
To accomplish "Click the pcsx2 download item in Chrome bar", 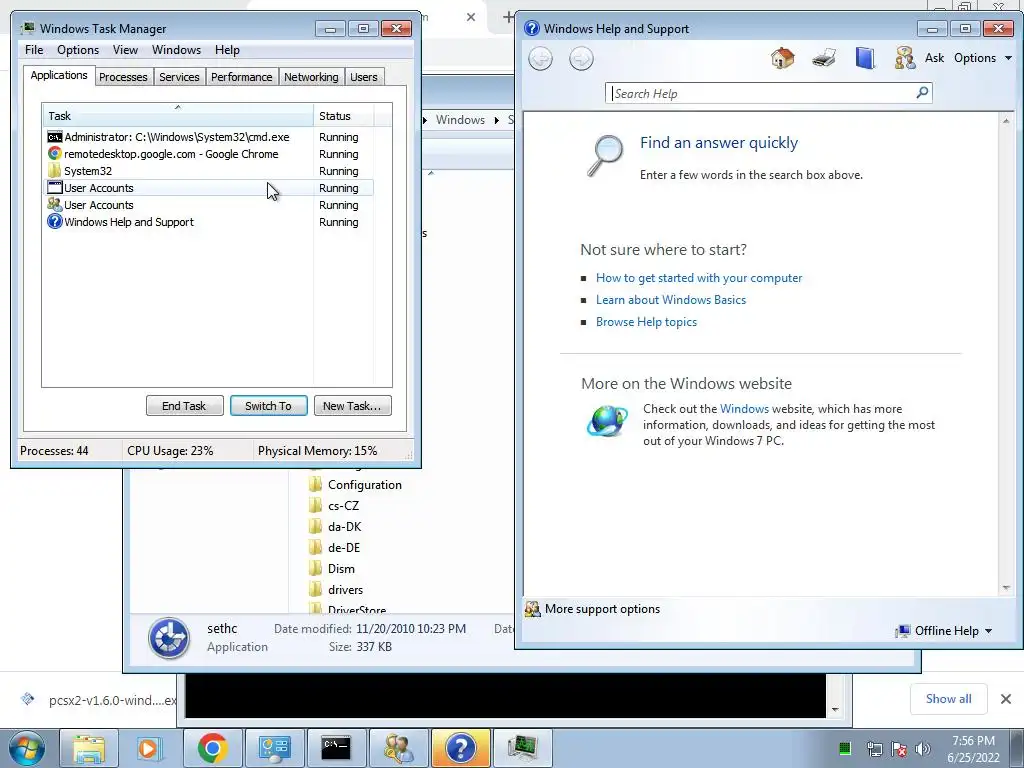I will [98, 700].
